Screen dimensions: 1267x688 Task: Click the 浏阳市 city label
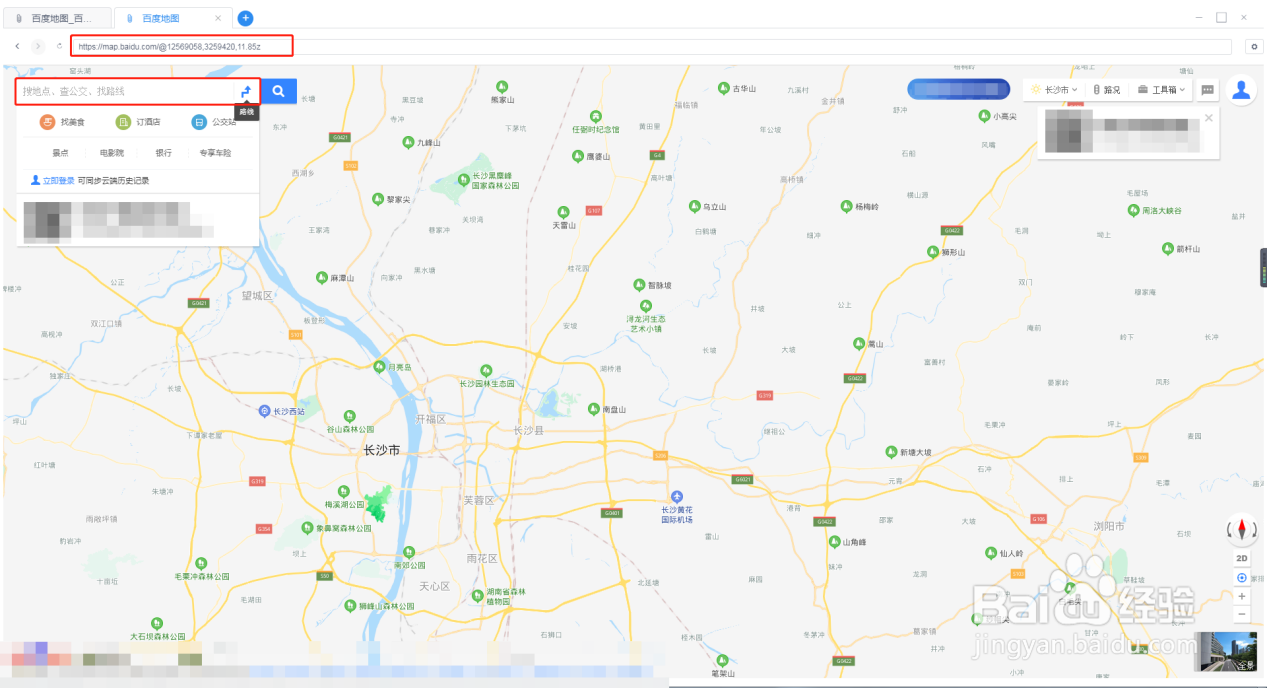click(x=1107, y=526)
